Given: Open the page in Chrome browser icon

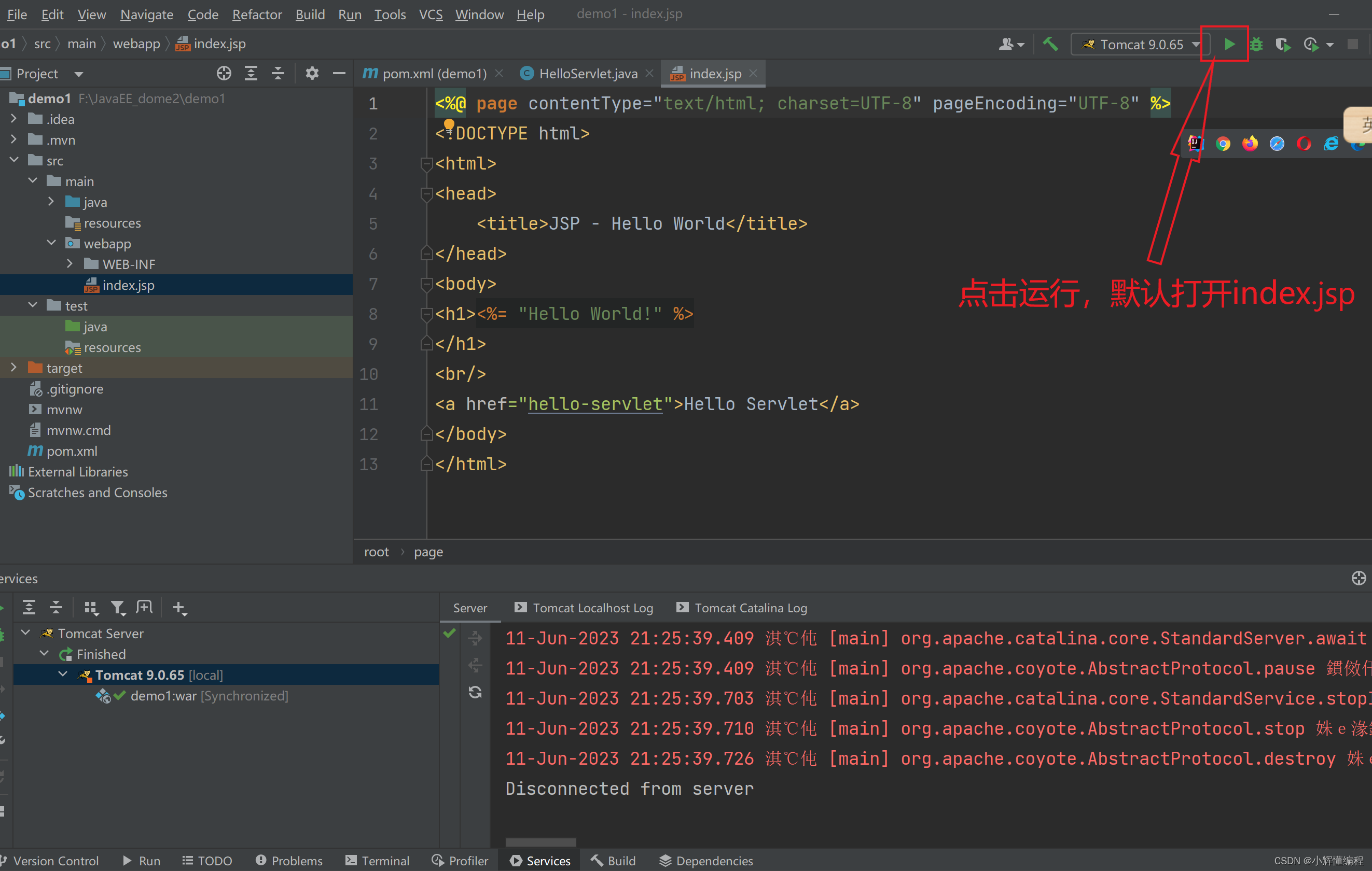Looking at the screenshot, I should (x=1222, y=144).
